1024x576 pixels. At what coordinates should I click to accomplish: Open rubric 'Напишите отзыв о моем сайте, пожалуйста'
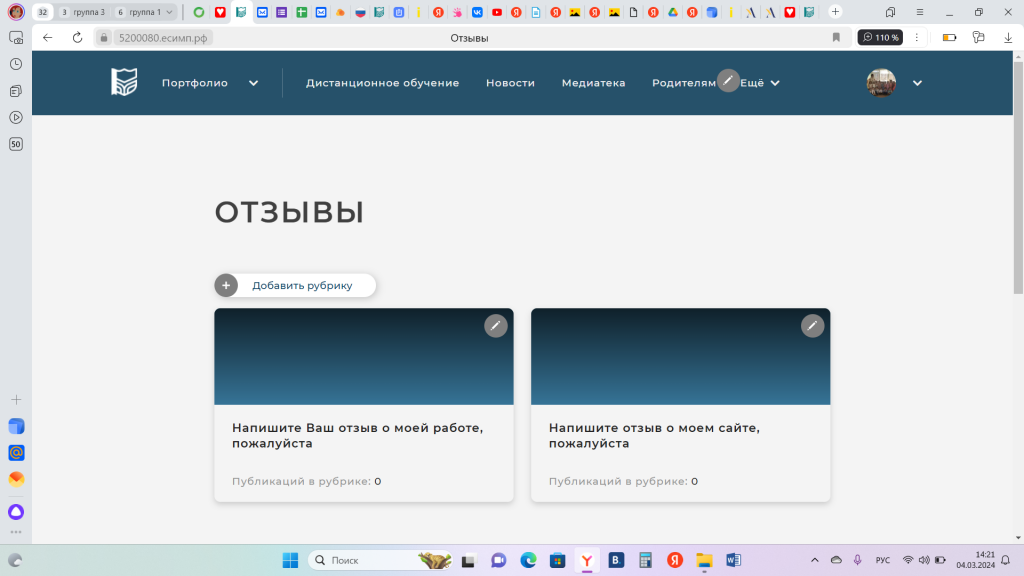point(654,435)
